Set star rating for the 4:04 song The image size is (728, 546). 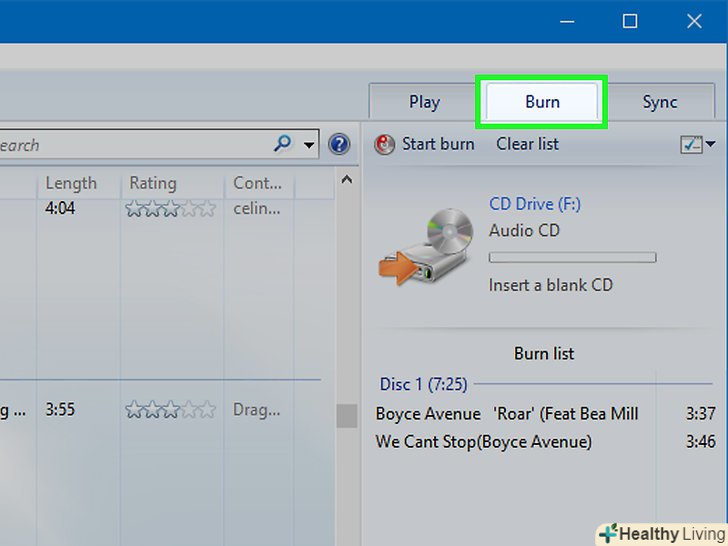[170, 209]
